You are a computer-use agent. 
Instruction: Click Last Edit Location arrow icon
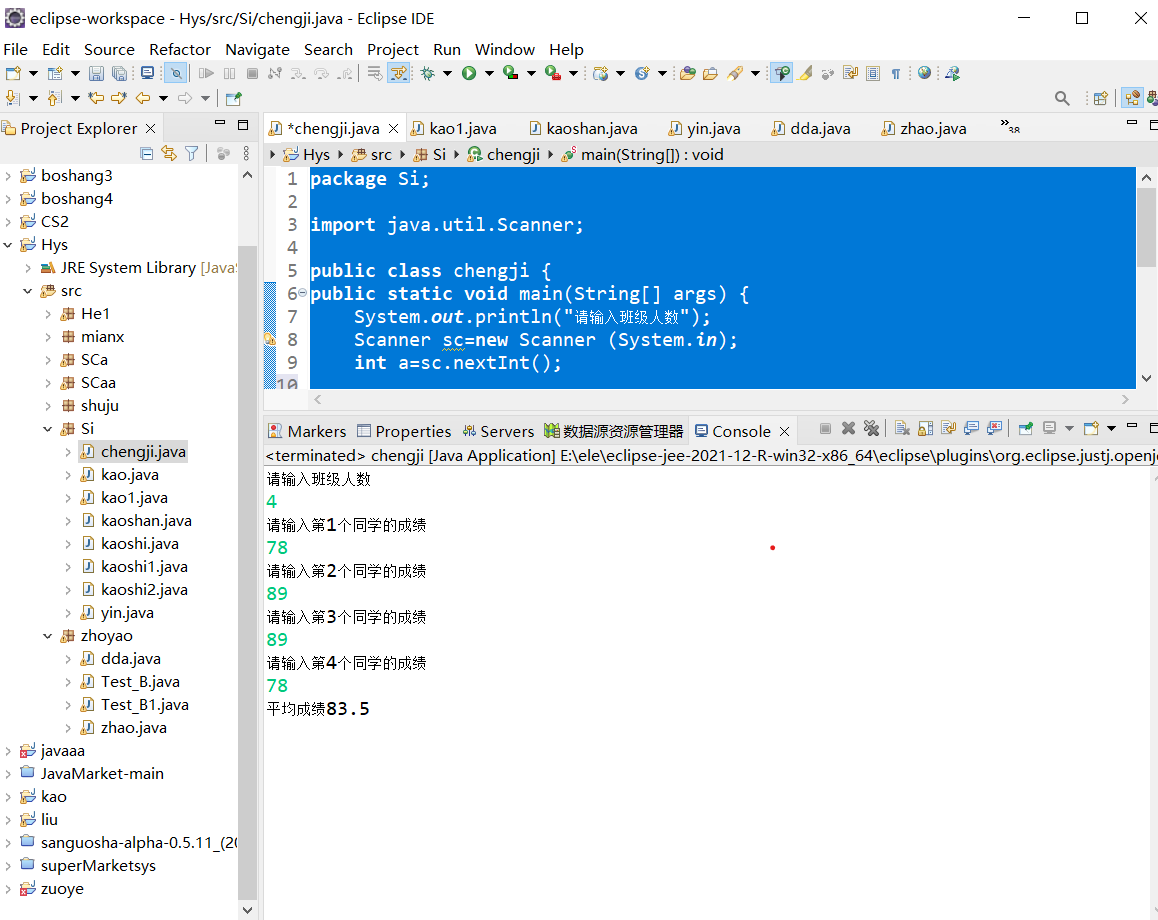[x=96, y=97]
